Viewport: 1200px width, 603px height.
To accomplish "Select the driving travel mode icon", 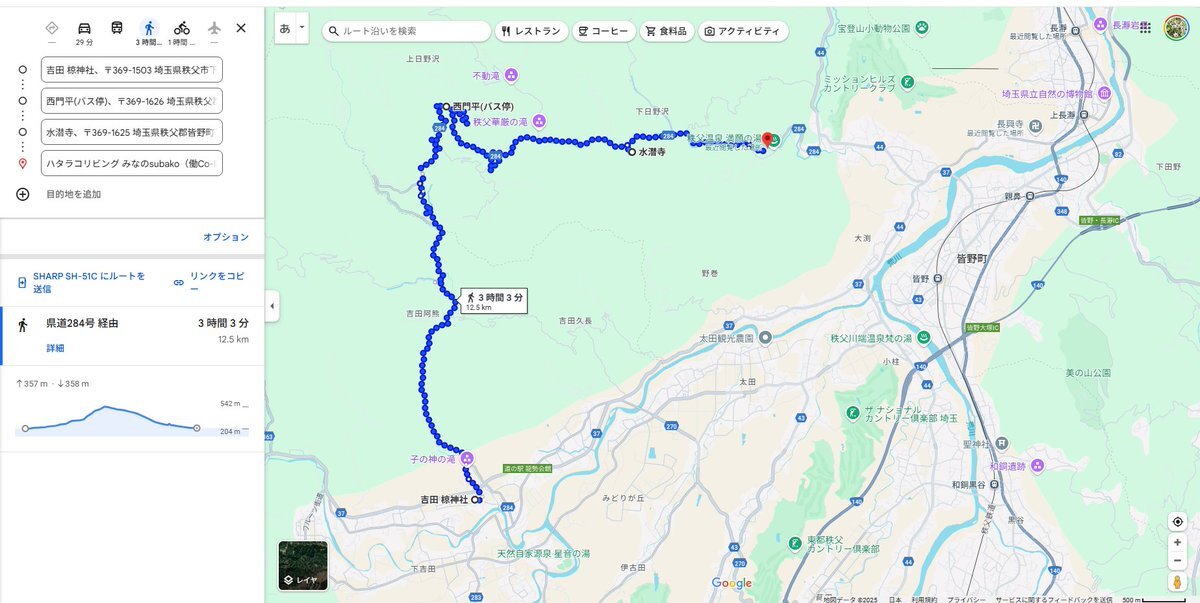I will coord(84,28).
